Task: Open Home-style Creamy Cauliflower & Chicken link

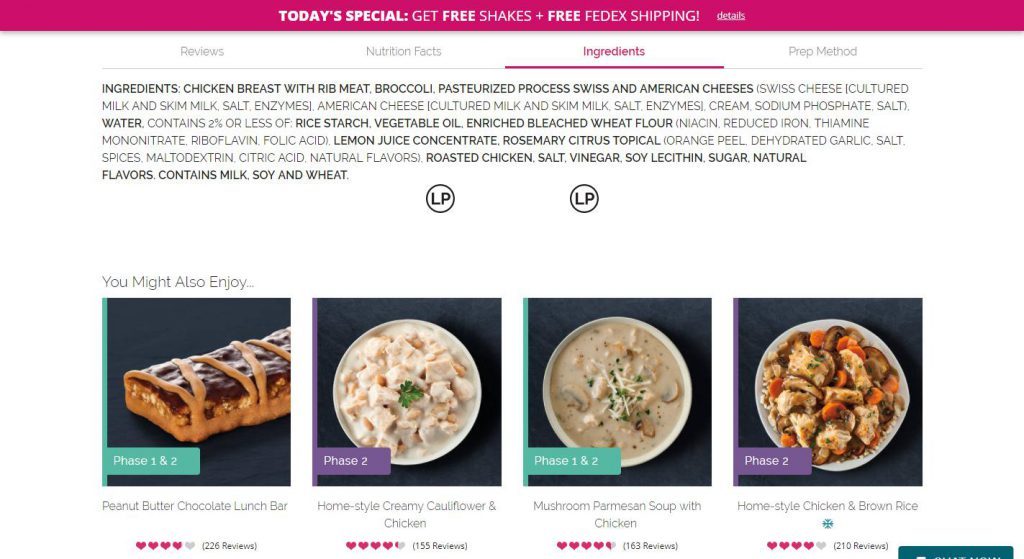Action: tap(406, 515)
